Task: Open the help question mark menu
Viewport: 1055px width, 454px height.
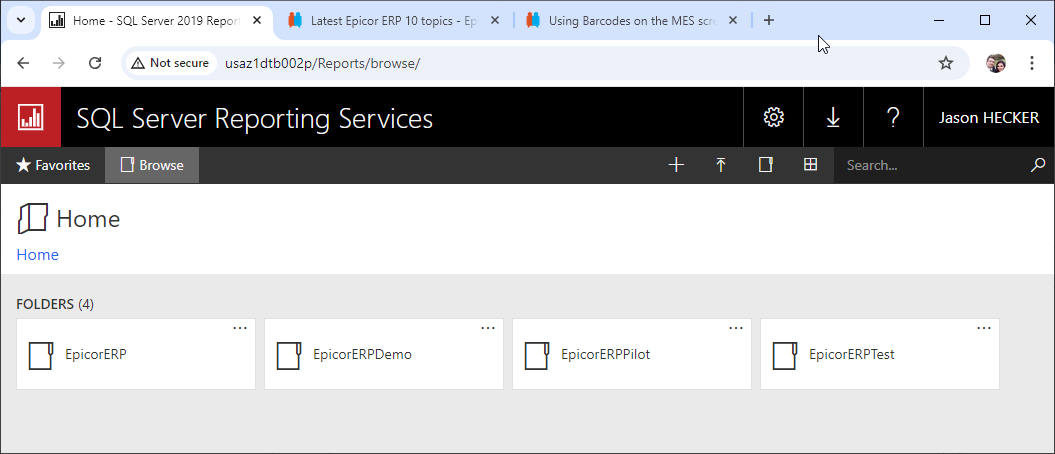Action: click(x=893, y=117)
